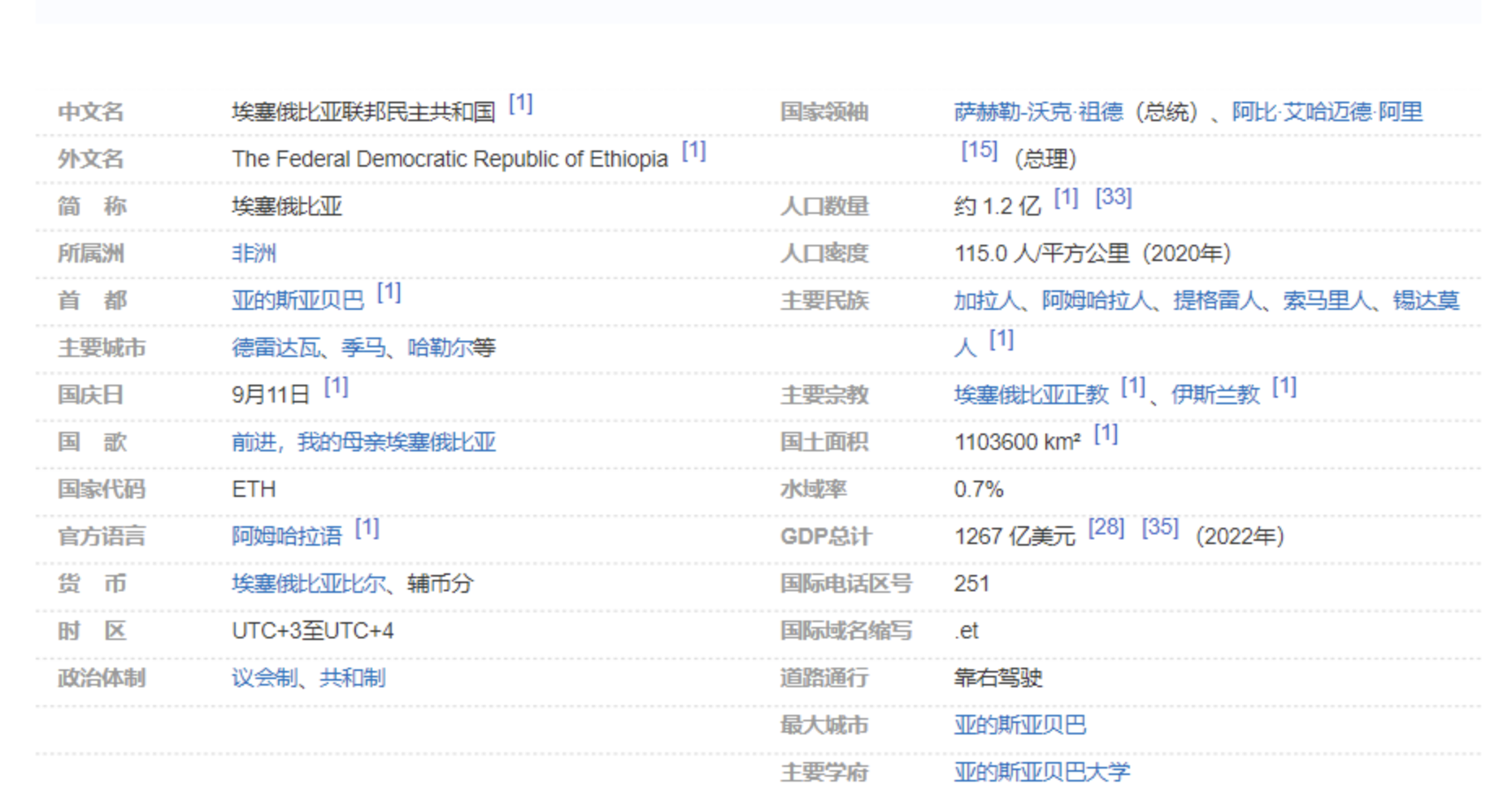
Task: Click the 政治体制 field label
Action: (102, 678)
